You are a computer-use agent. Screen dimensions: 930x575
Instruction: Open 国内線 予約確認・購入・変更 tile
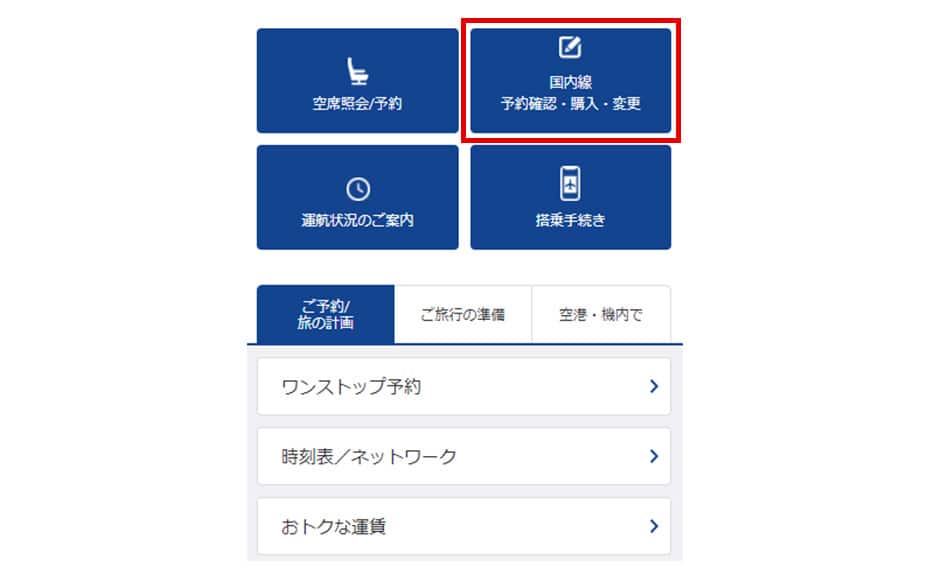coord(571,81)
